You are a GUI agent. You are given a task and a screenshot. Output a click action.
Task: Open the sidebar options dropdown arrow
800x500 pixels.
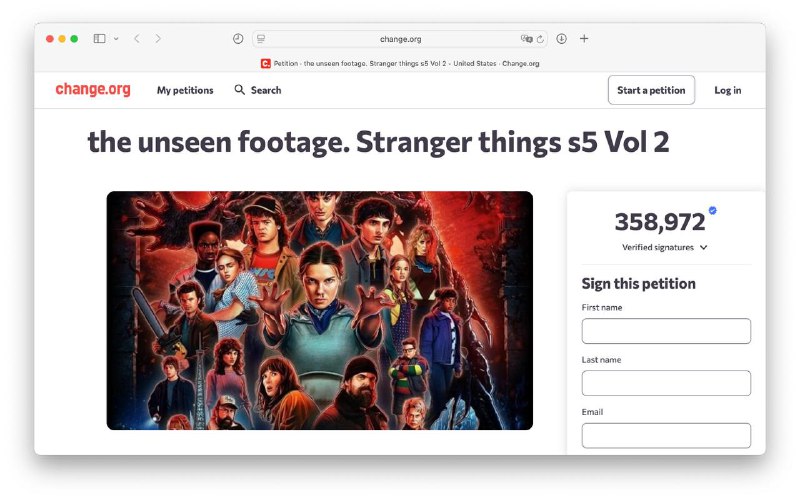pyautogui.click(x=116, y=39)
